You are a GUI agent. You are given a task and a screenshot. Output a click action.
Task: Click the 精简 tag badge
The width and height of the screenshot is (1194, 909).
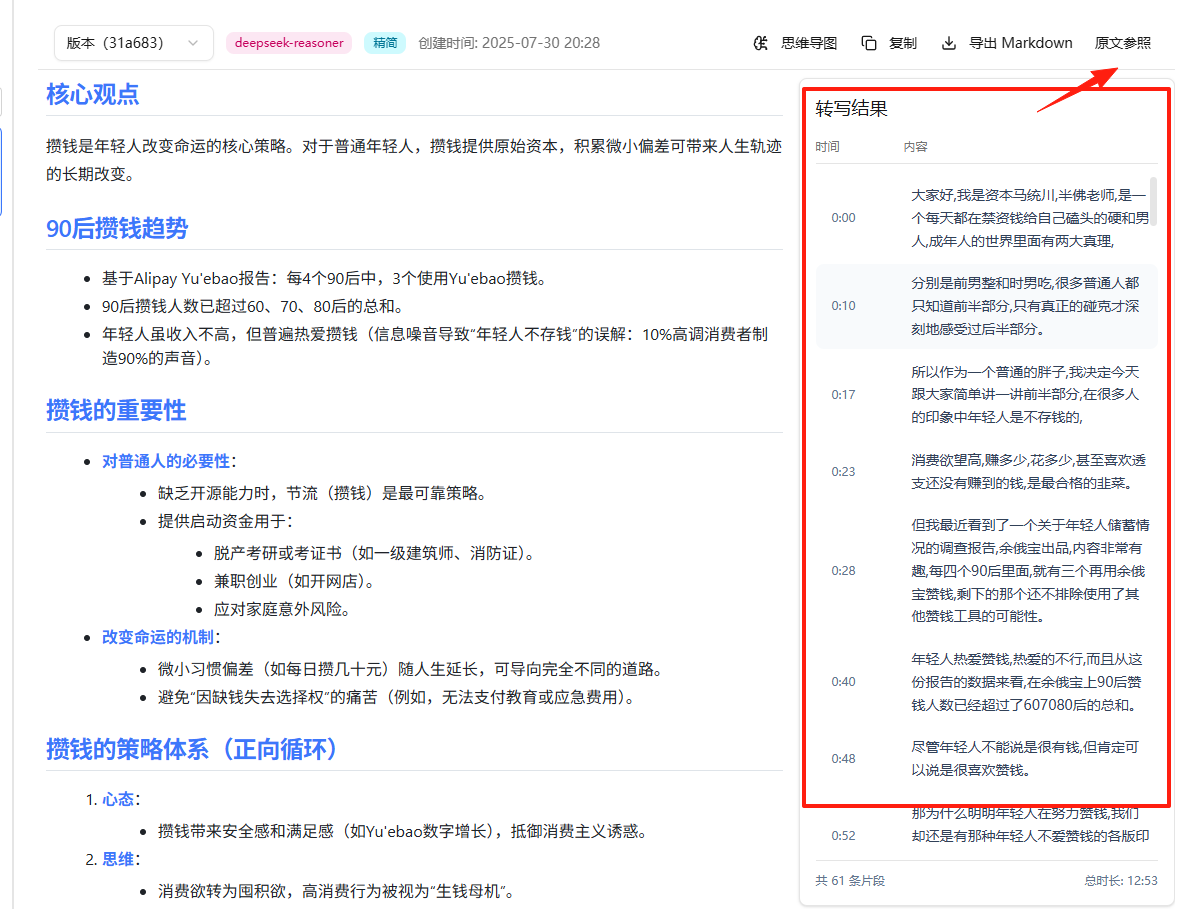(x=385, y=43)
